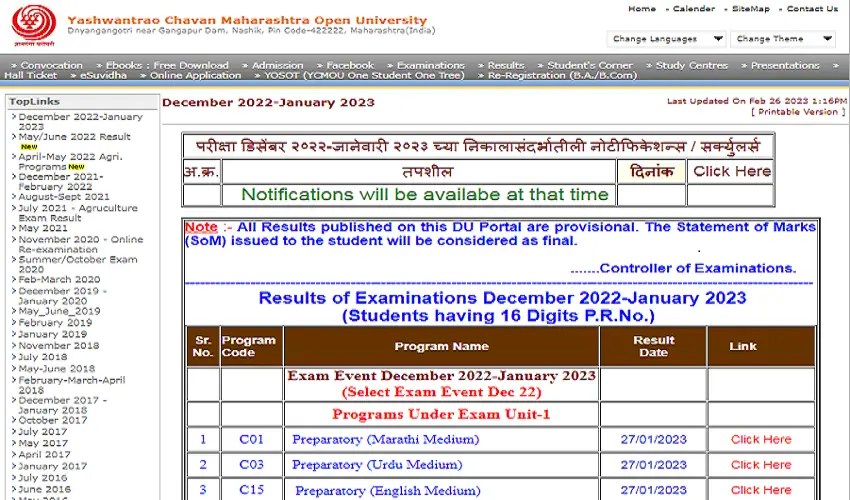Open December 2021-February 2022 link

pyautogui.click(x=60, y=182)
